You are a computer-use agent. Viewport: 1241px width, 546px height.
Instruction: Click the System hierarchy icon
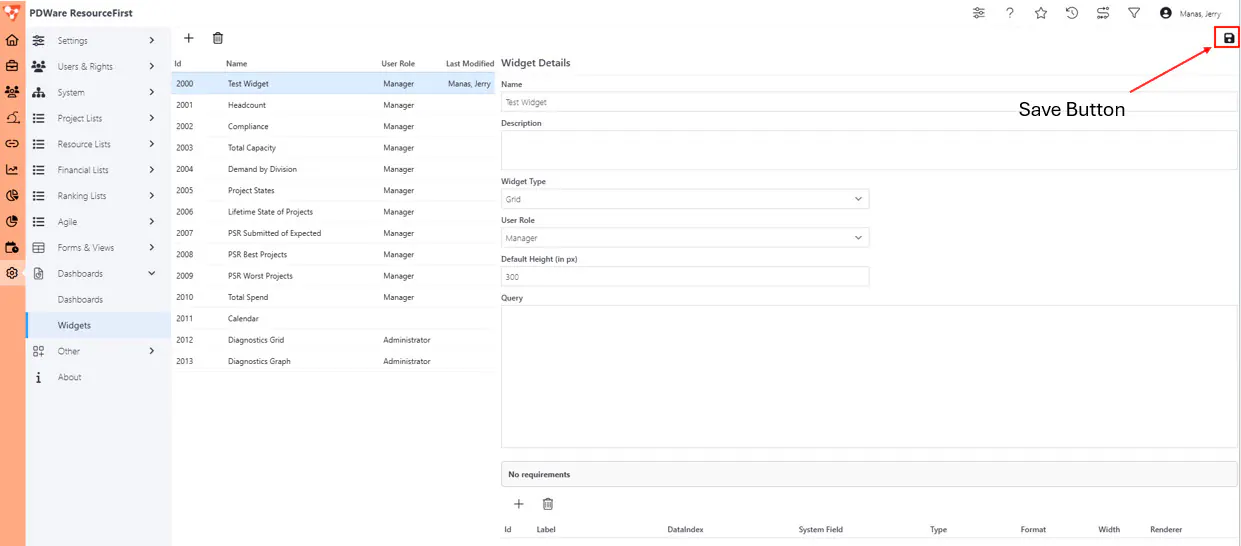(x=38, y=92)
